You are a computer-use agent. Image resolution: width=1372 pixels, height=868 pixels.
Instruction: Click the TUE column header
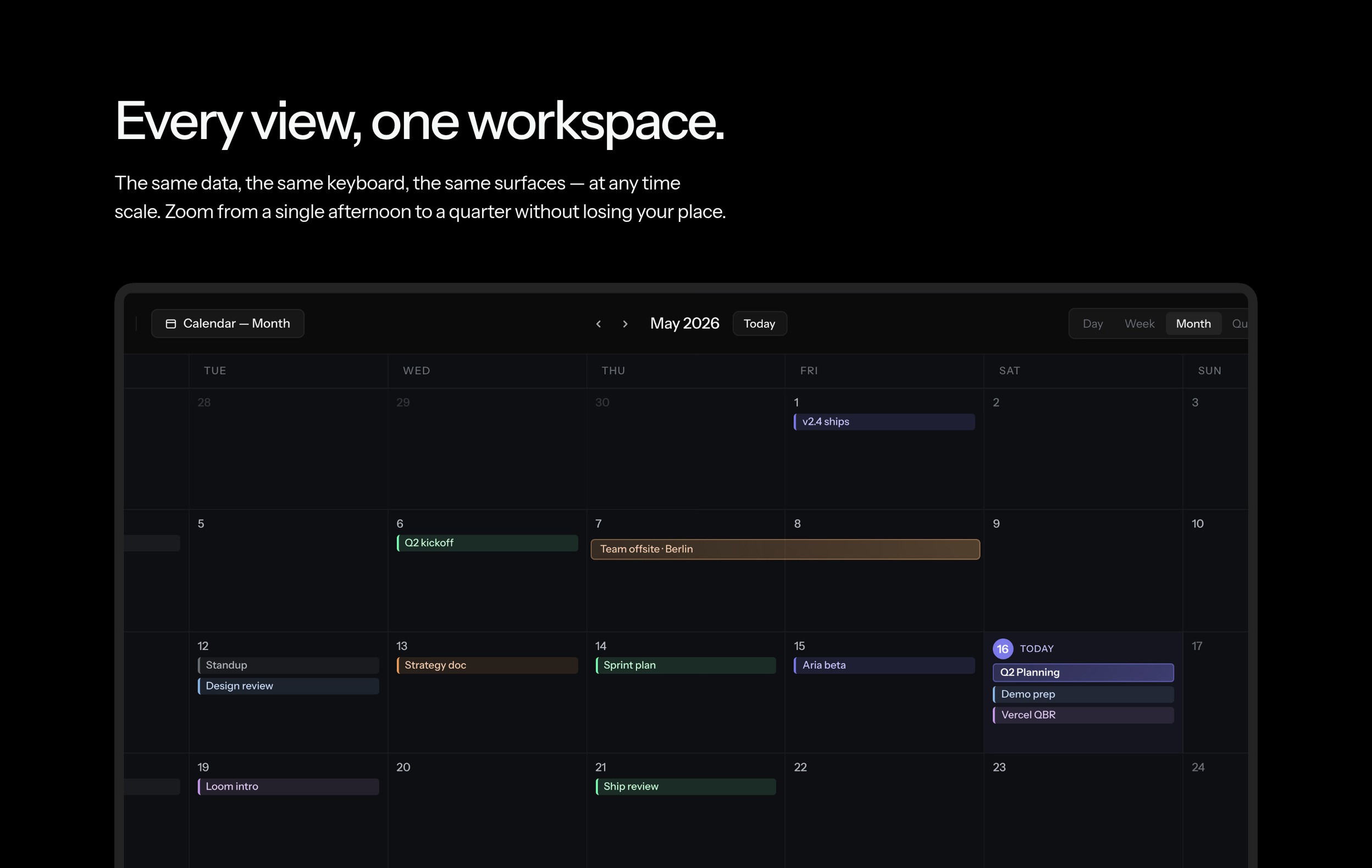pos(215,371)
